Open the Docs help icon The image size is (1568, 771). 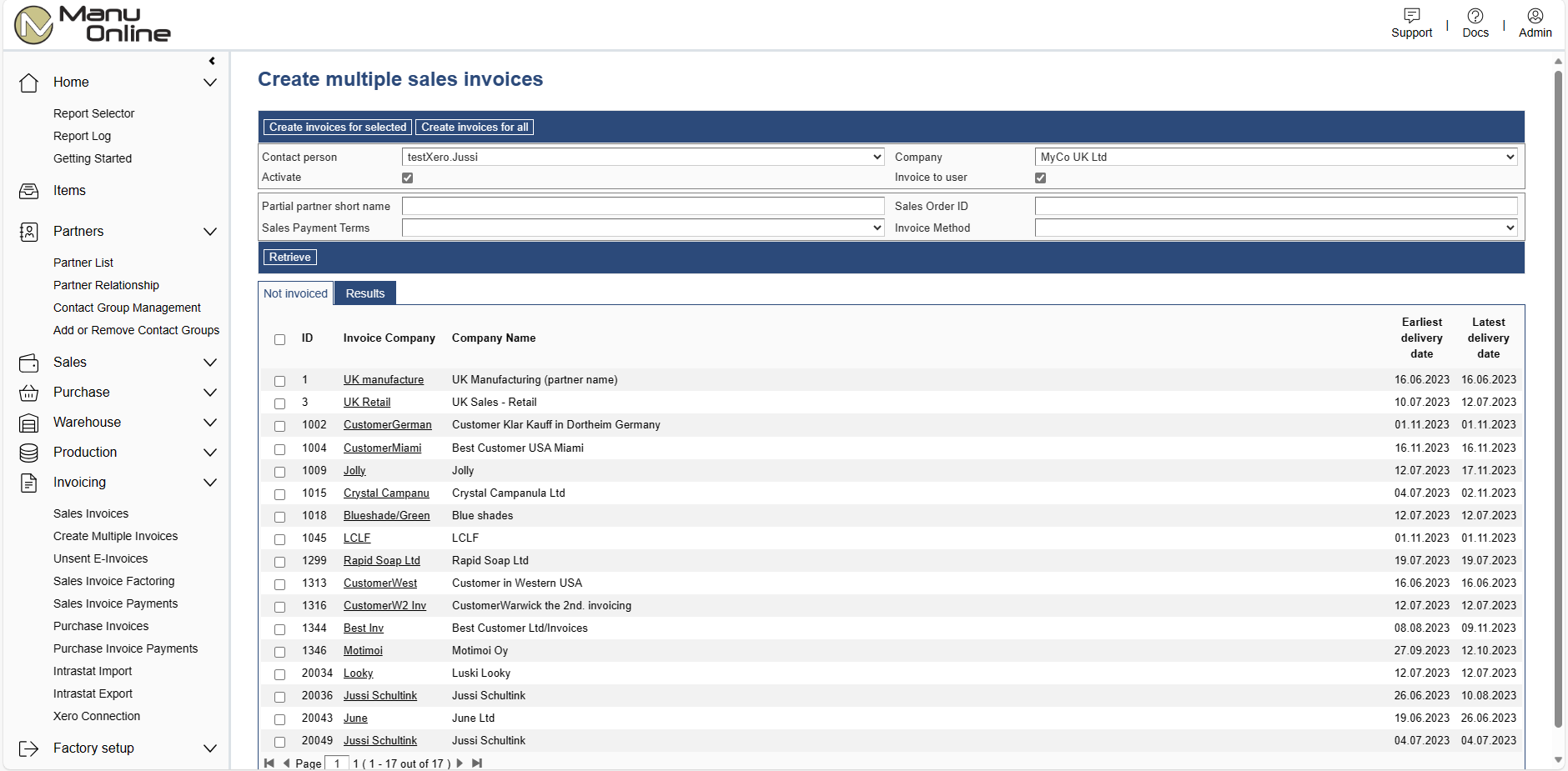[1475, 16]
